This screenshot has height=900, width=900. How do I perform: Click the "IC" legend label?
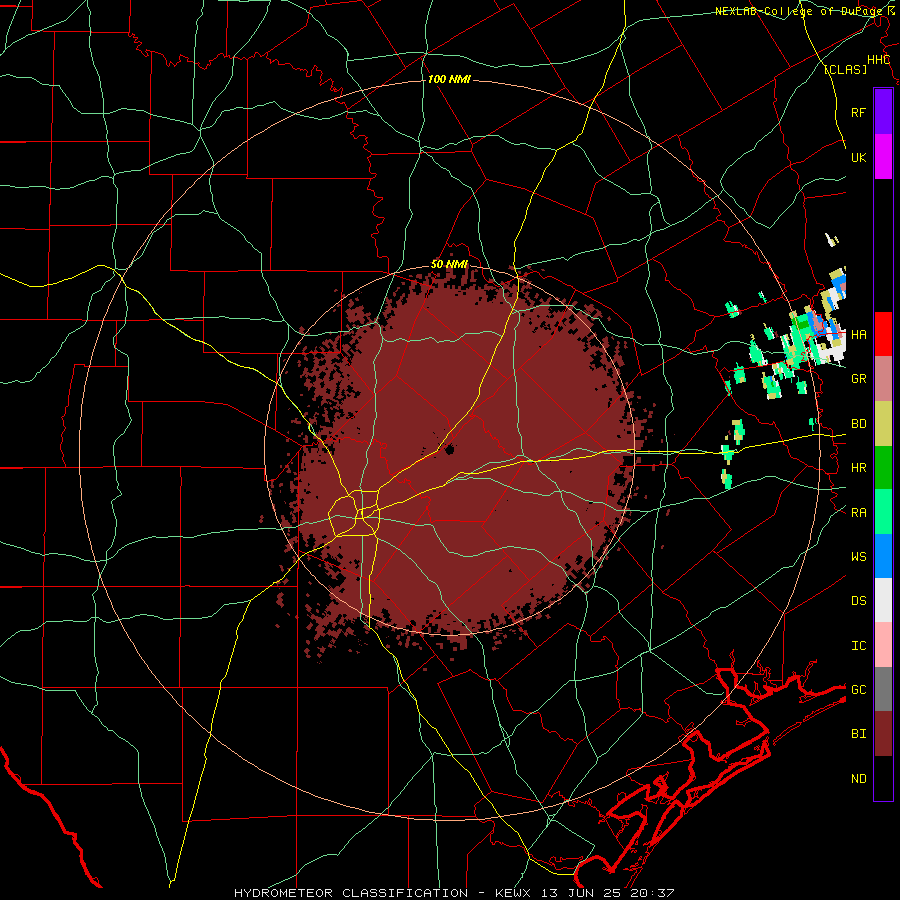(858, 646)
